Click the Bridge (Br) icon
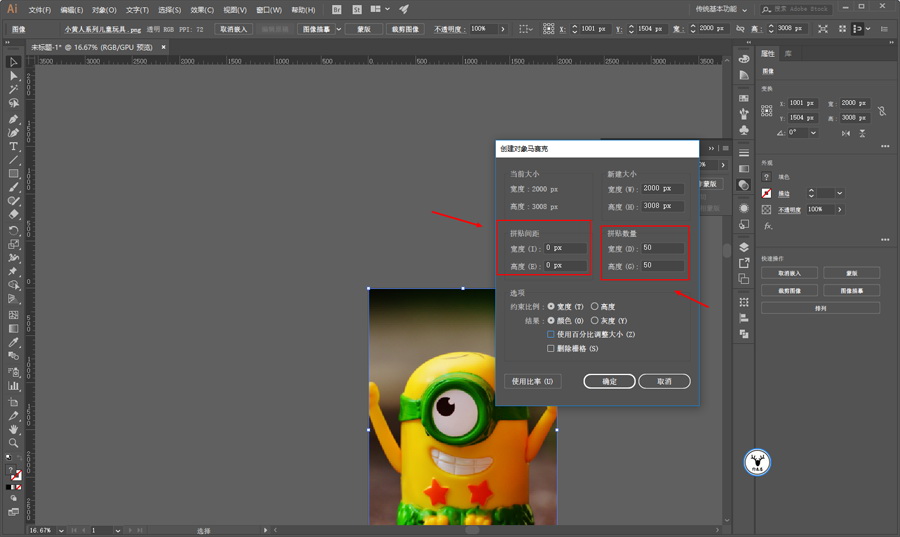This screenshot has width=900, height=537. point(336,9)
